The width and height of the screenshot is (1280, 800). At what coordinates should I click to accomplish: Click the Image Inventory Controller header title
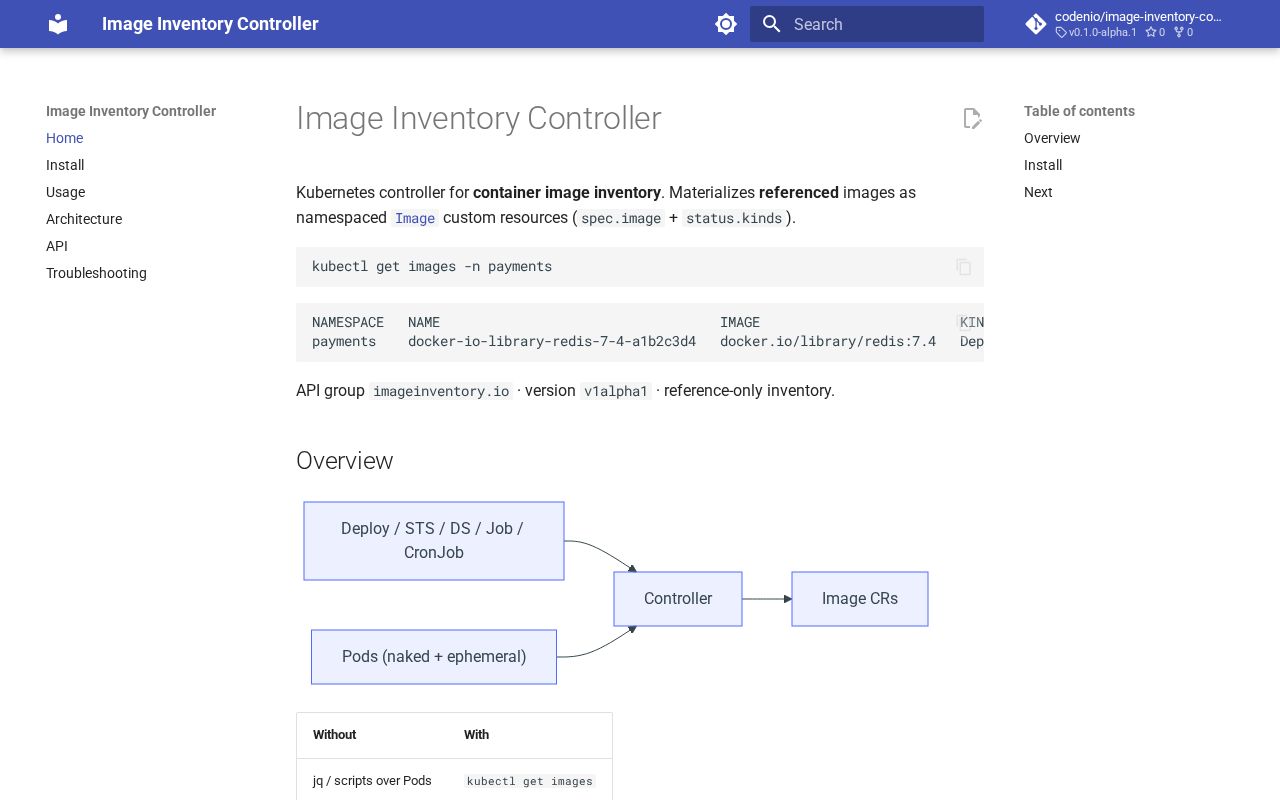pos(210,24)
